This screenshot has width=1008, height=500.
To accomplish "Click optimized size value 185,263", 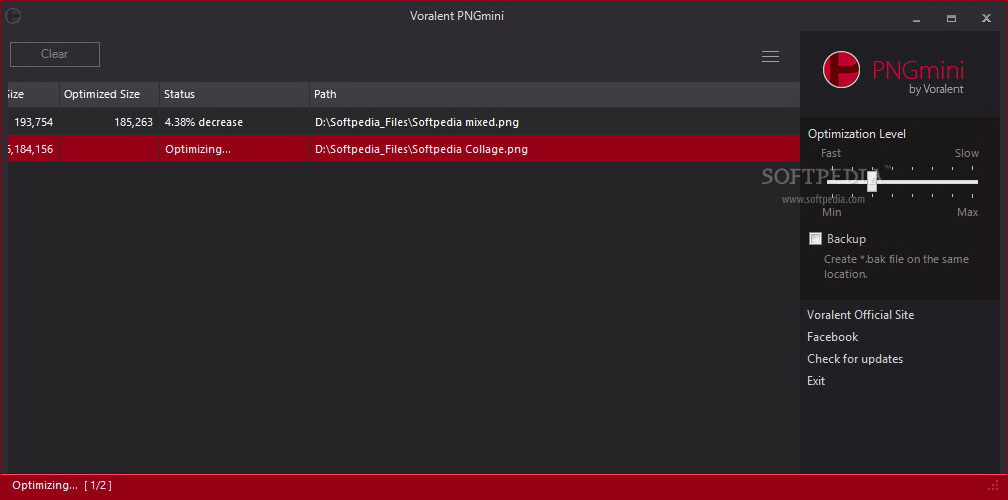I will tap(134, 122).
